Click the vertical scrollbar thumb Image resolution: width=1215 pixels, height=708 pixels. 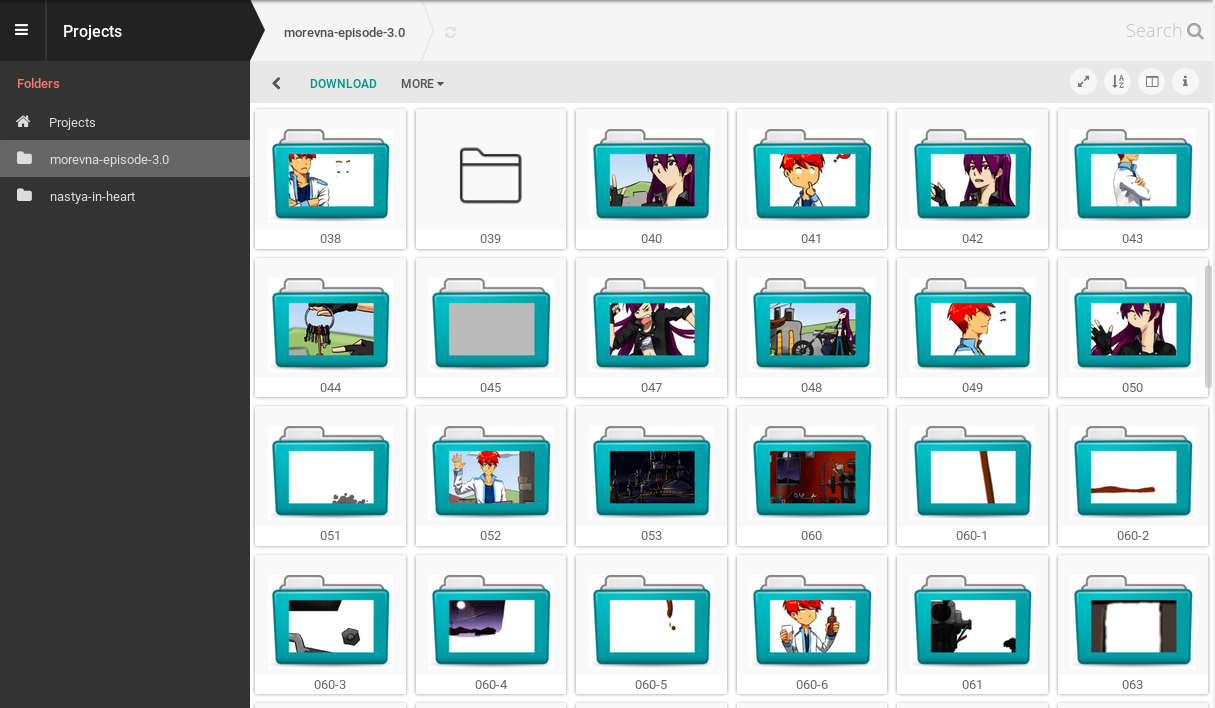1209,325
